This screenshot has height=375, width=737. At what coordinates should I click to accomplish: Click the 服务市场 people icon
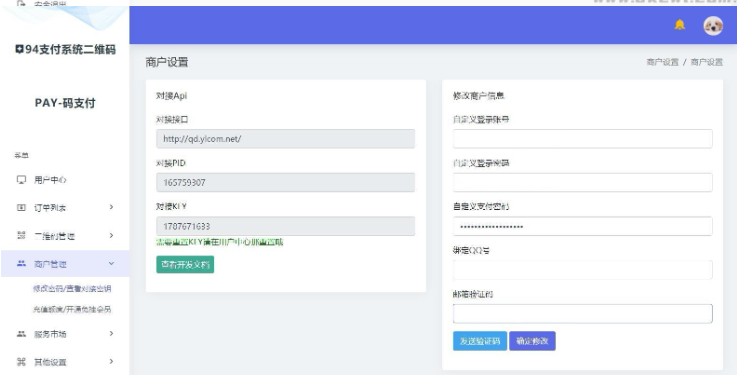tap(21, 334)
